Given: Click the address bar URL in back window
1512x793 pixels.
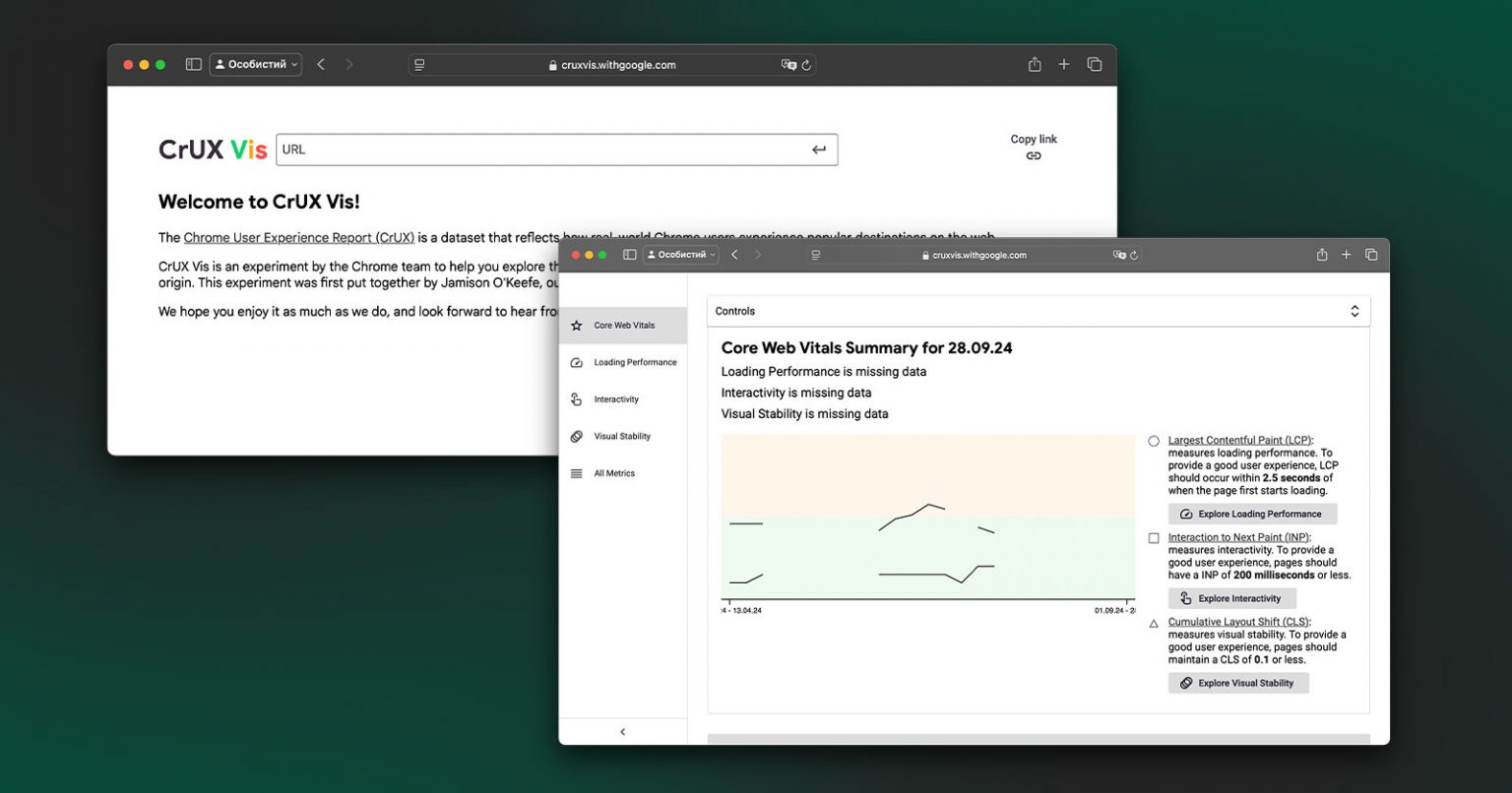Looking at the screenshot, I should click(x=612, y=65).
